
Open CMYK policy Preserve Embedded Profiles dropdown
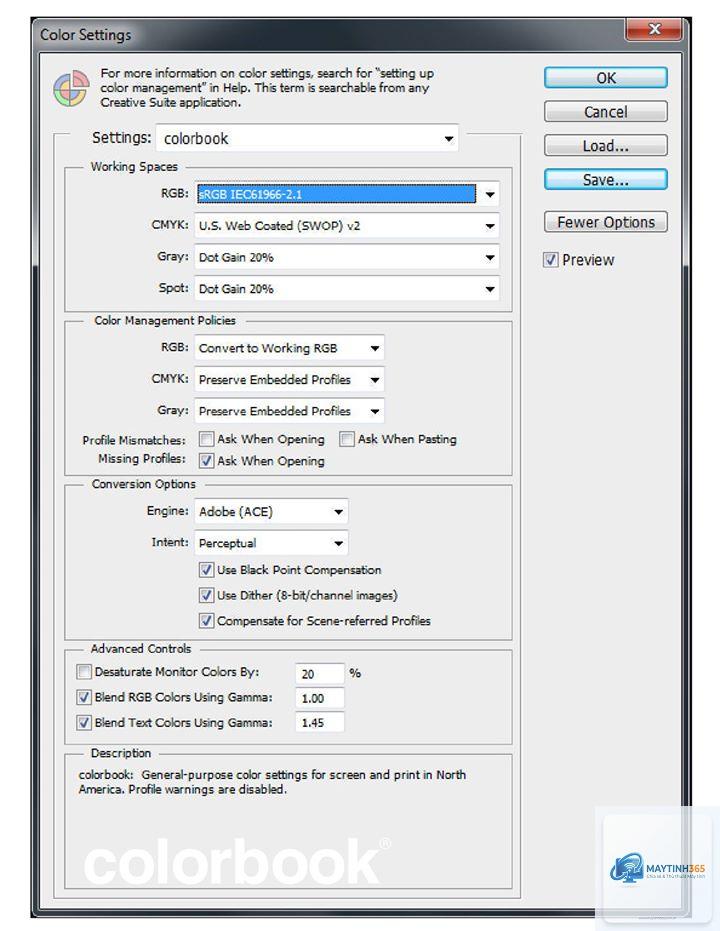pyautogui.click(x=289, y=379)
